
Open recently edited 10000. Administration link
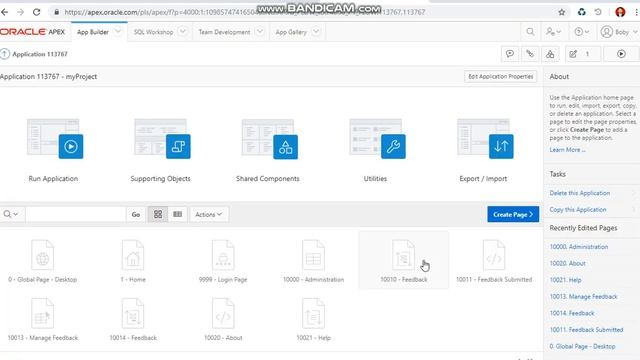point(579,247)
